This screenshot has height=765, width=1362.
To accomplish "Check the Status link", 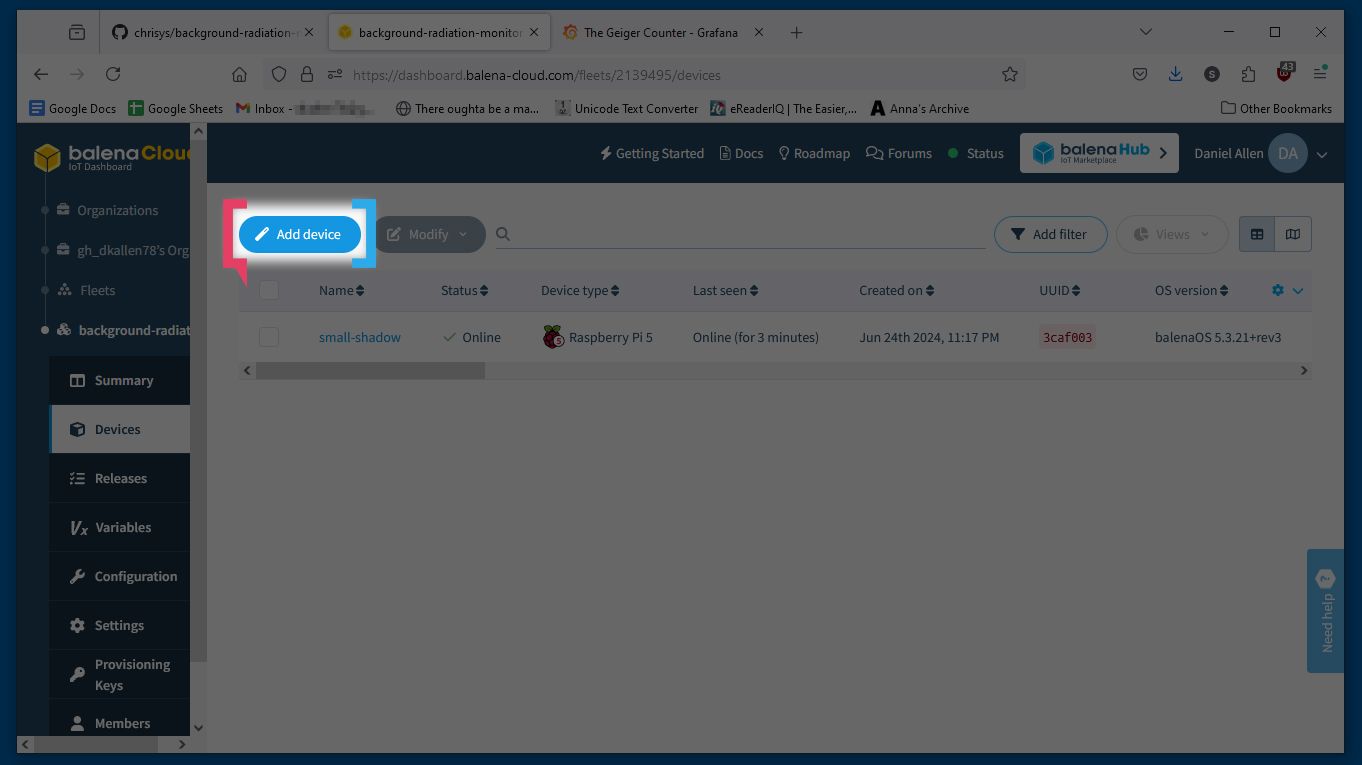I will coord(976,153).
